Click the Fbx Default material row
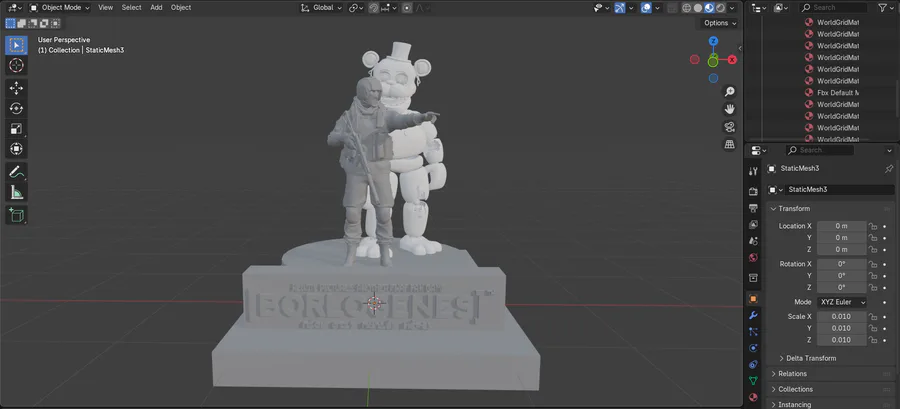Screen dimensions: 900x409 pos(832,92)
